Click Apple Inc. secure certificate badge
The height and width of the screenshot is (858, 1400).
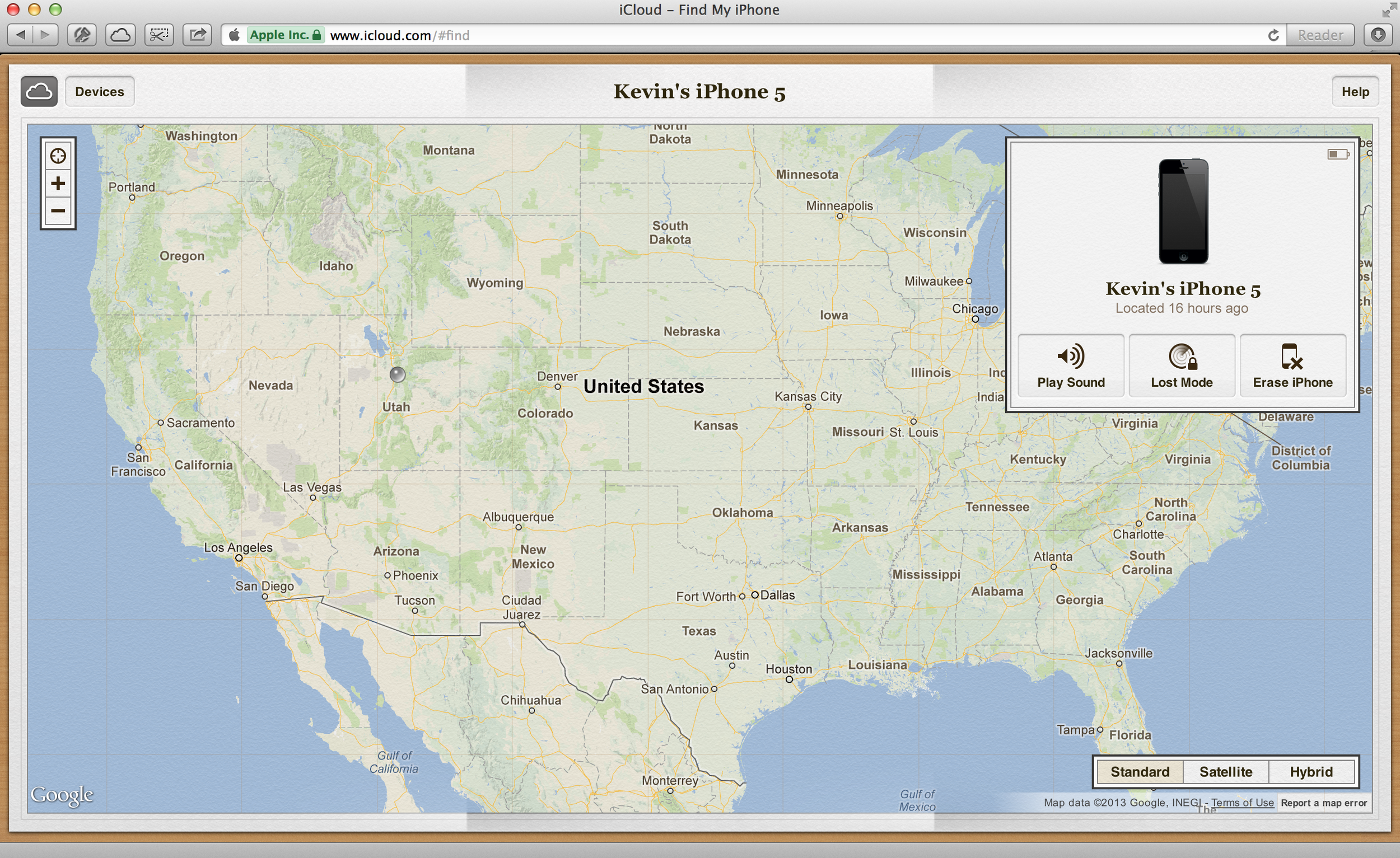[286, 35]
